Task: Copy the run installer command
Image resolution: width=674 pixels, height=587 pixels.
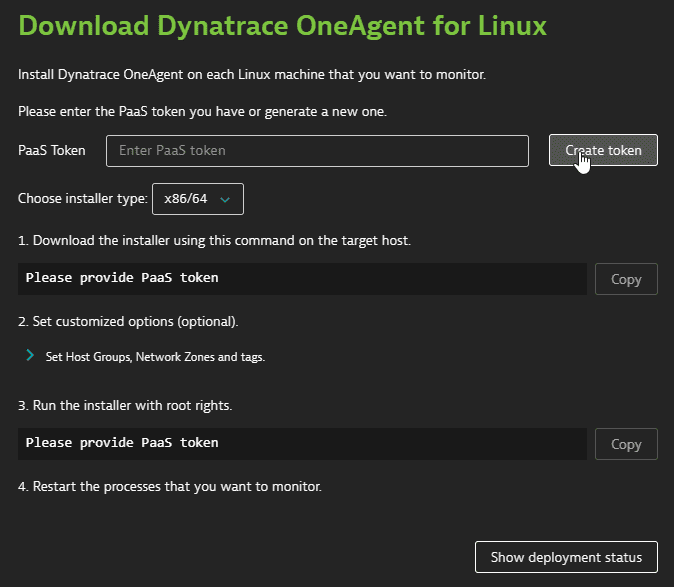Action: [626, 444]
